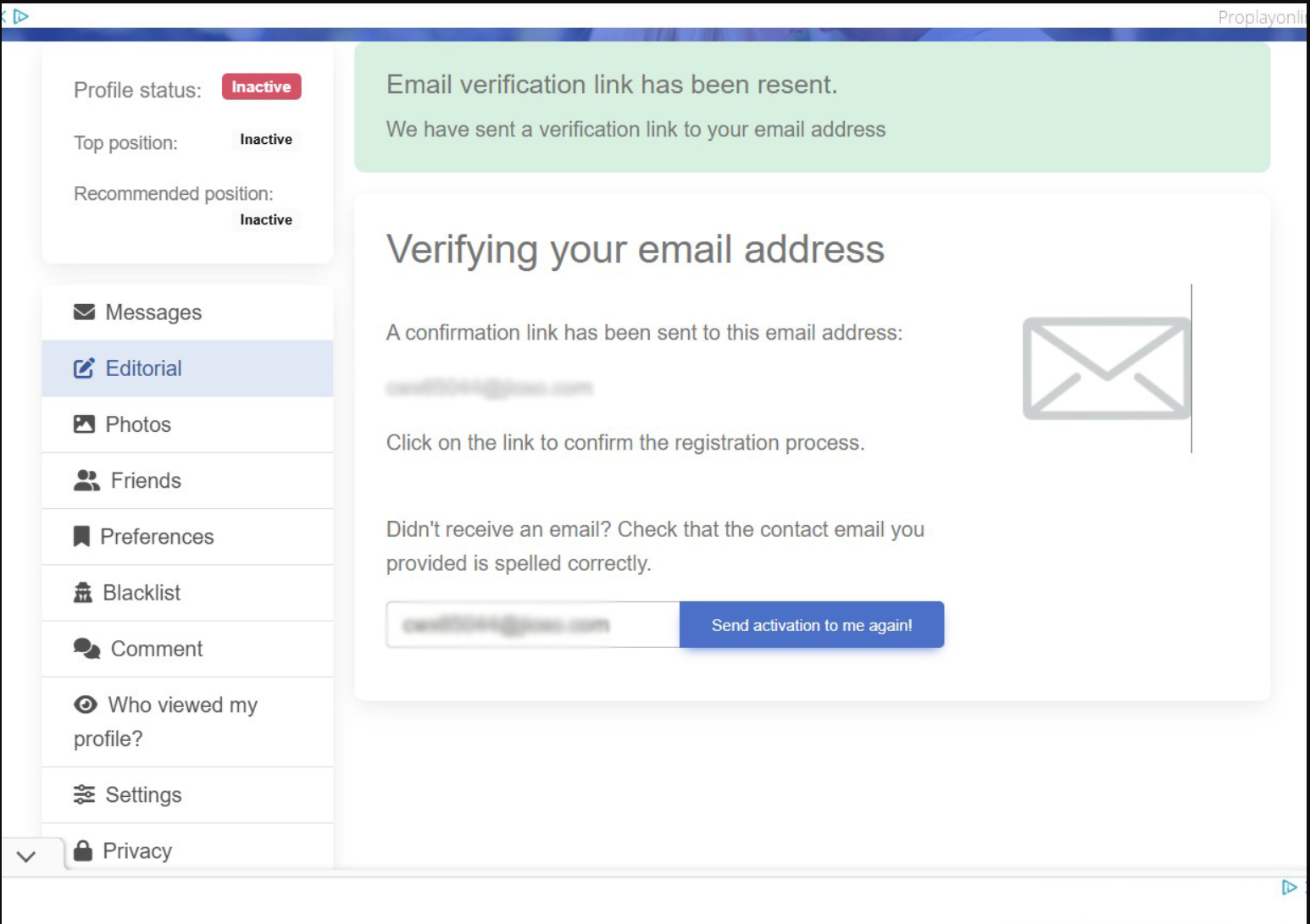The image size is (1310, 924).
Task: Click the Settings sliders icon
Action: click(x=84, y=794)
